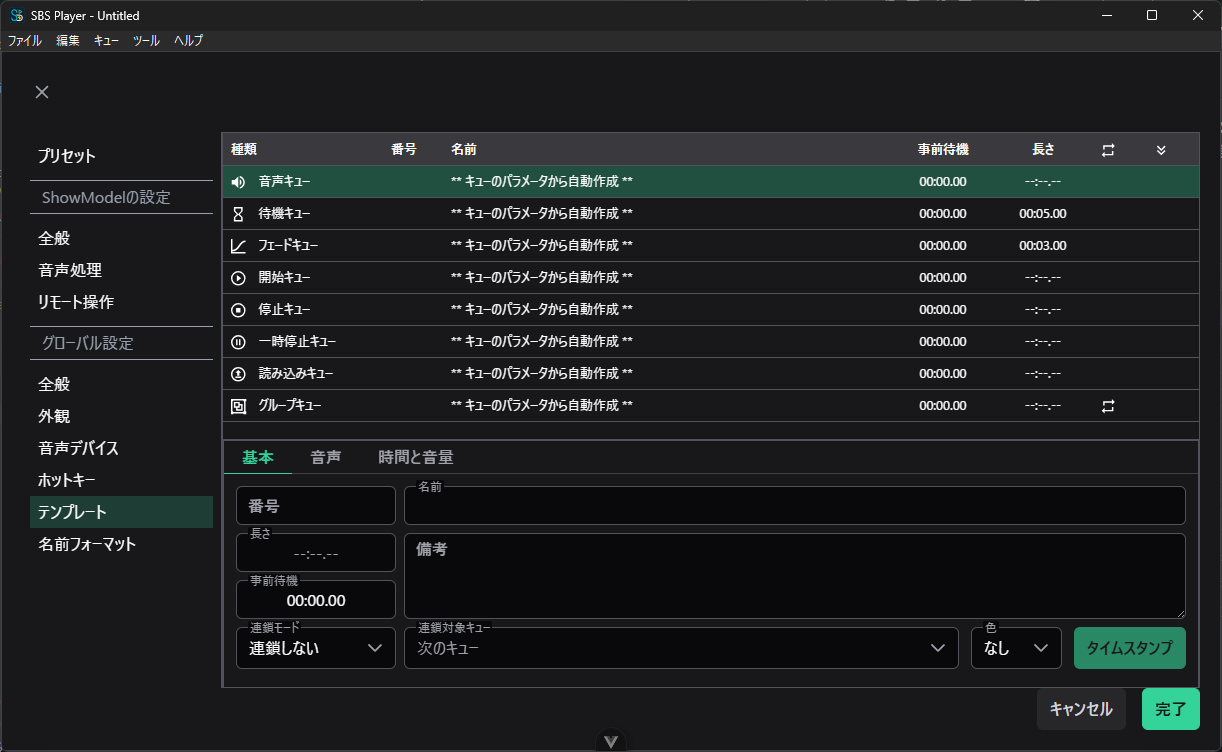Switch to the 音声 tab
This screenshot has width=1222, height=752.
tap(326, 457)
